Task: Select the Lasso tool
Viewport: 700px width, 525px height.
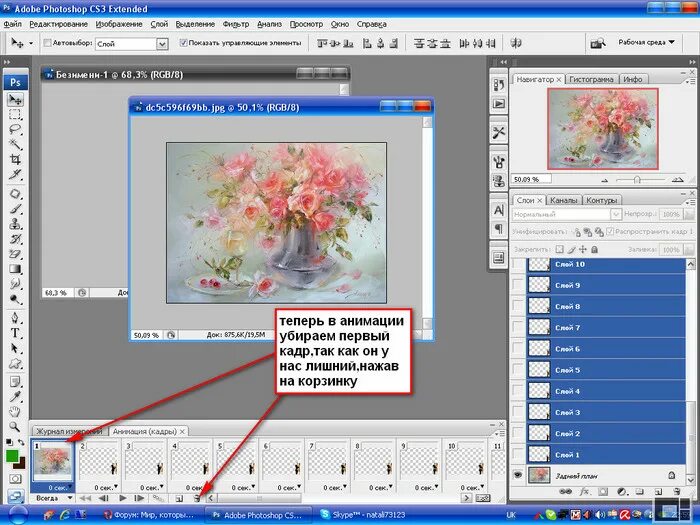Action: click(x=16, y=129)
